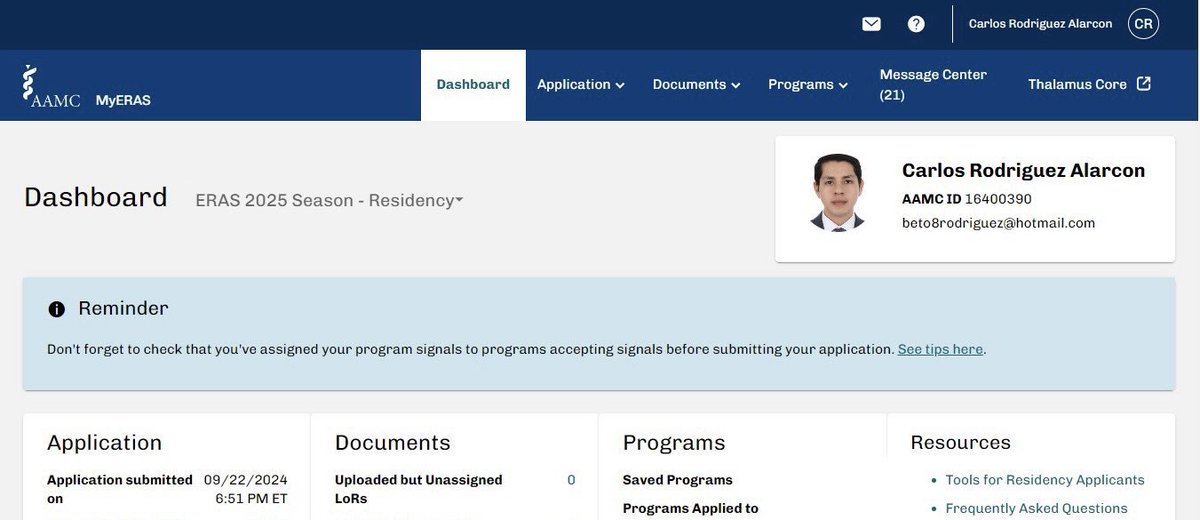Expand the Programs menu
Screen dimensions: 1200x520
click(808, 85)
